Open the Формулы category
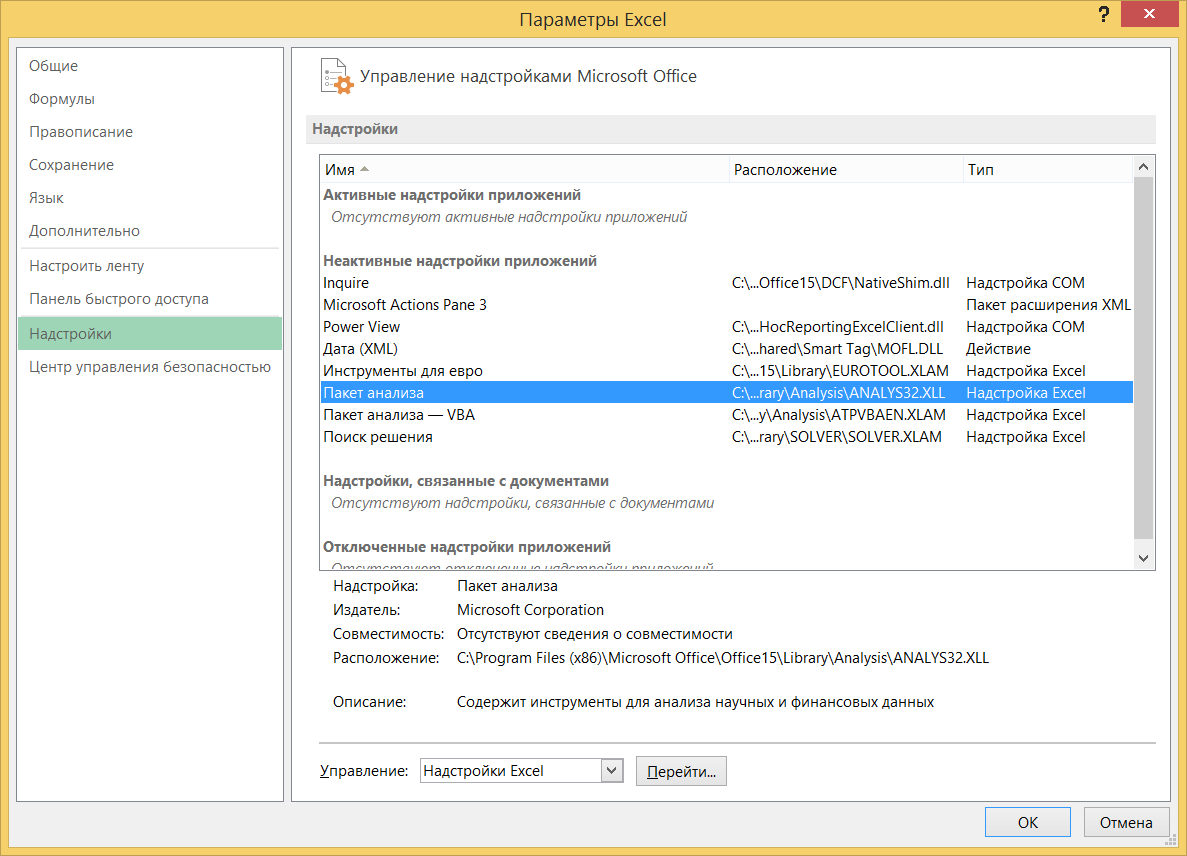 [x=150, y=99]
